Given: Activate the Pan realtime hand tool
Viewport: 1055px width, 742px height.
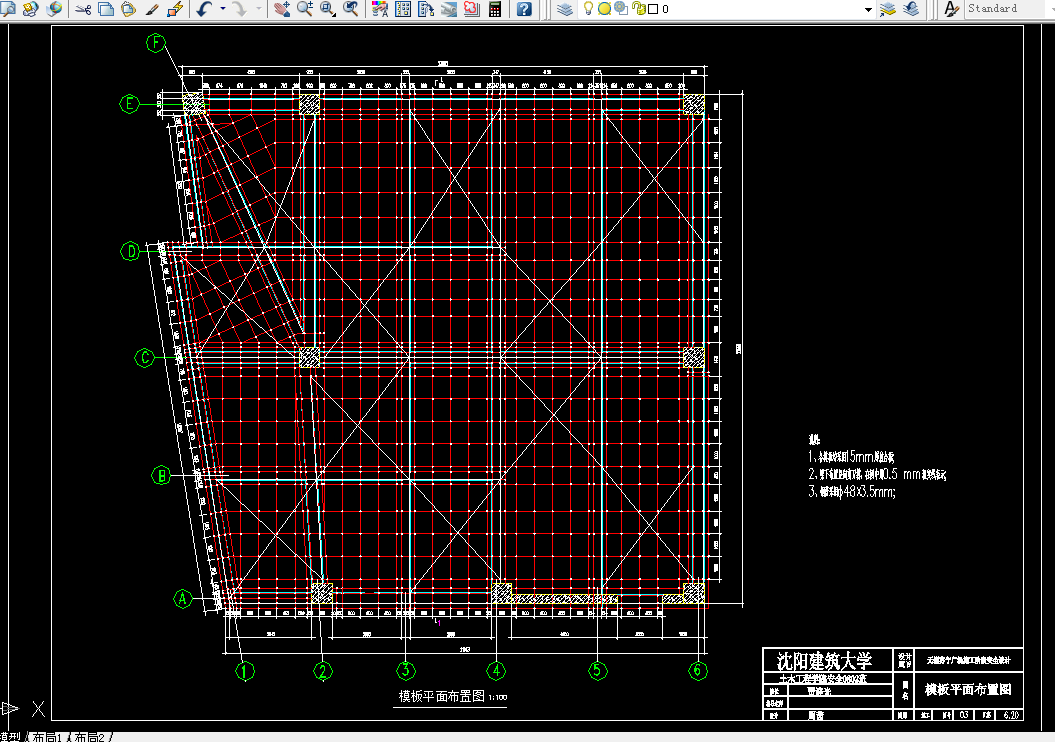Looking at the screenshot, I should (x=282, y=9).
